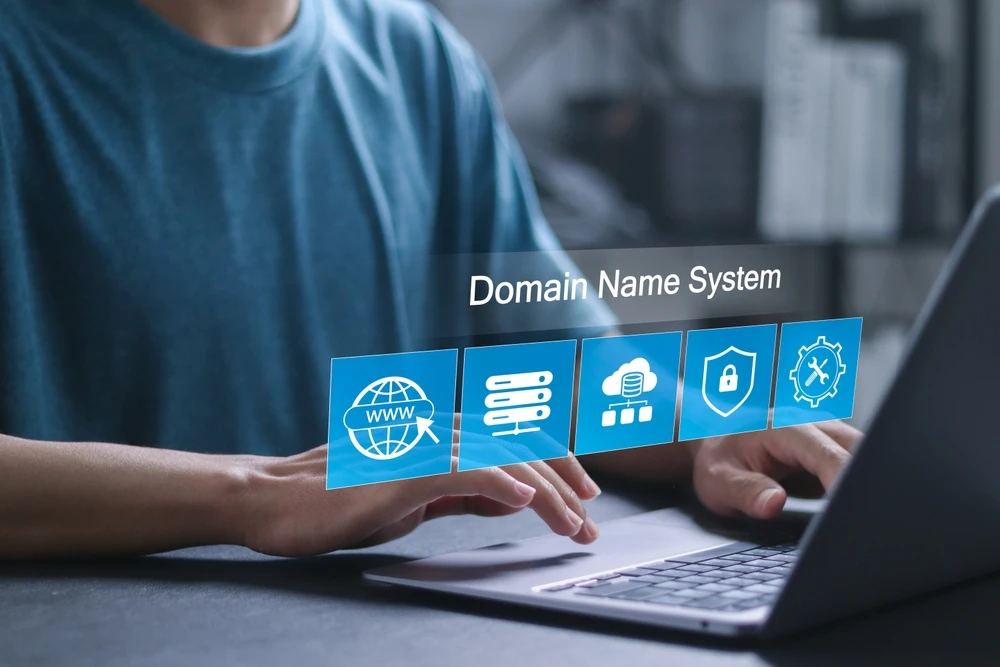1000x667 pixels.
Task: Click the cloud shape above the network boxes
Action: [x=629, y=378]
